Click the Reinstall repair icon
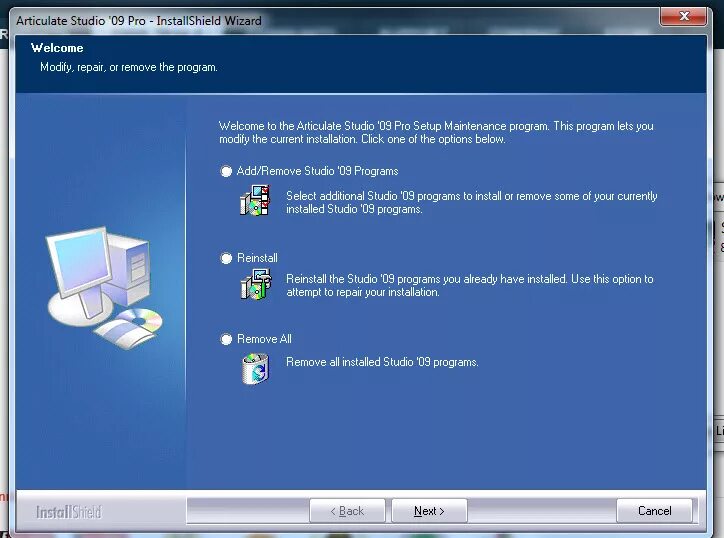This screenshot has height=538, width=724. (x=256, y=284)
